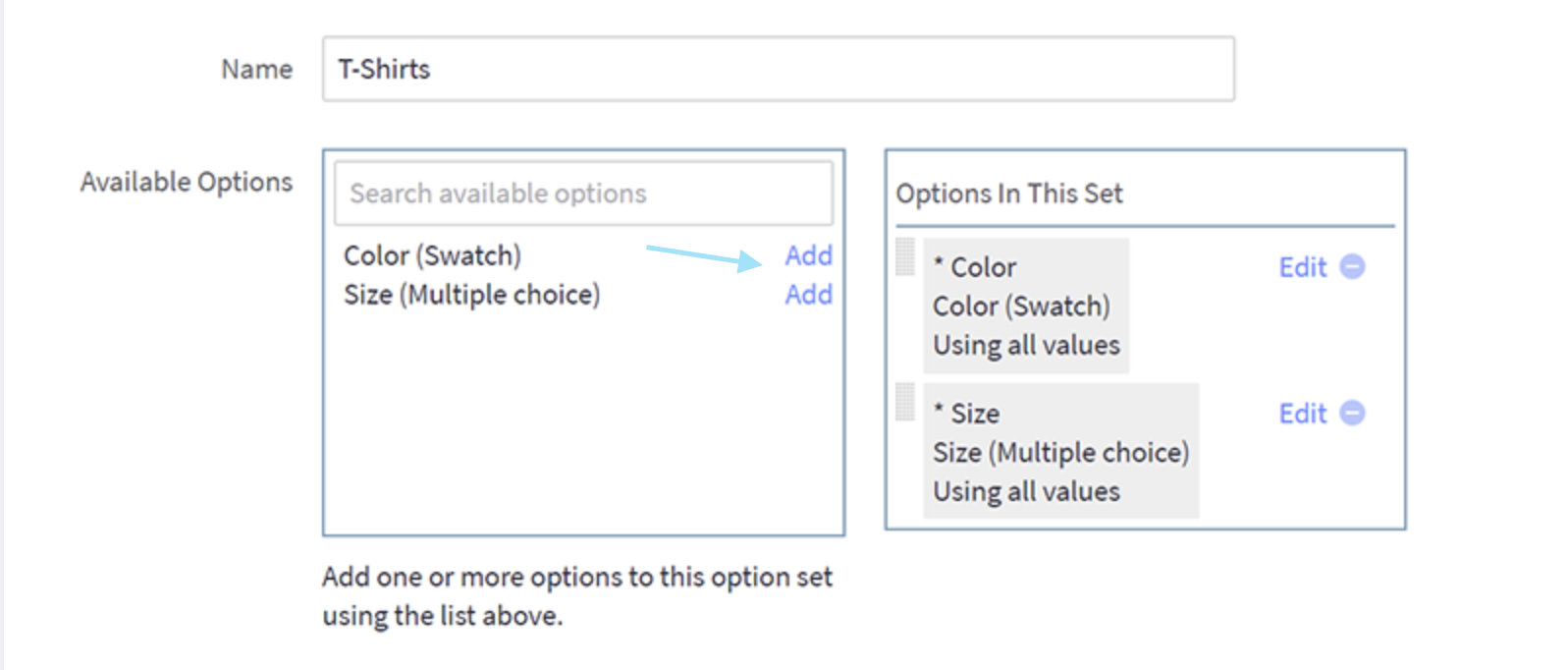Add the Color (Swatch) option
This screenshot has width=1568, height=670.
(x=808, y=255)
